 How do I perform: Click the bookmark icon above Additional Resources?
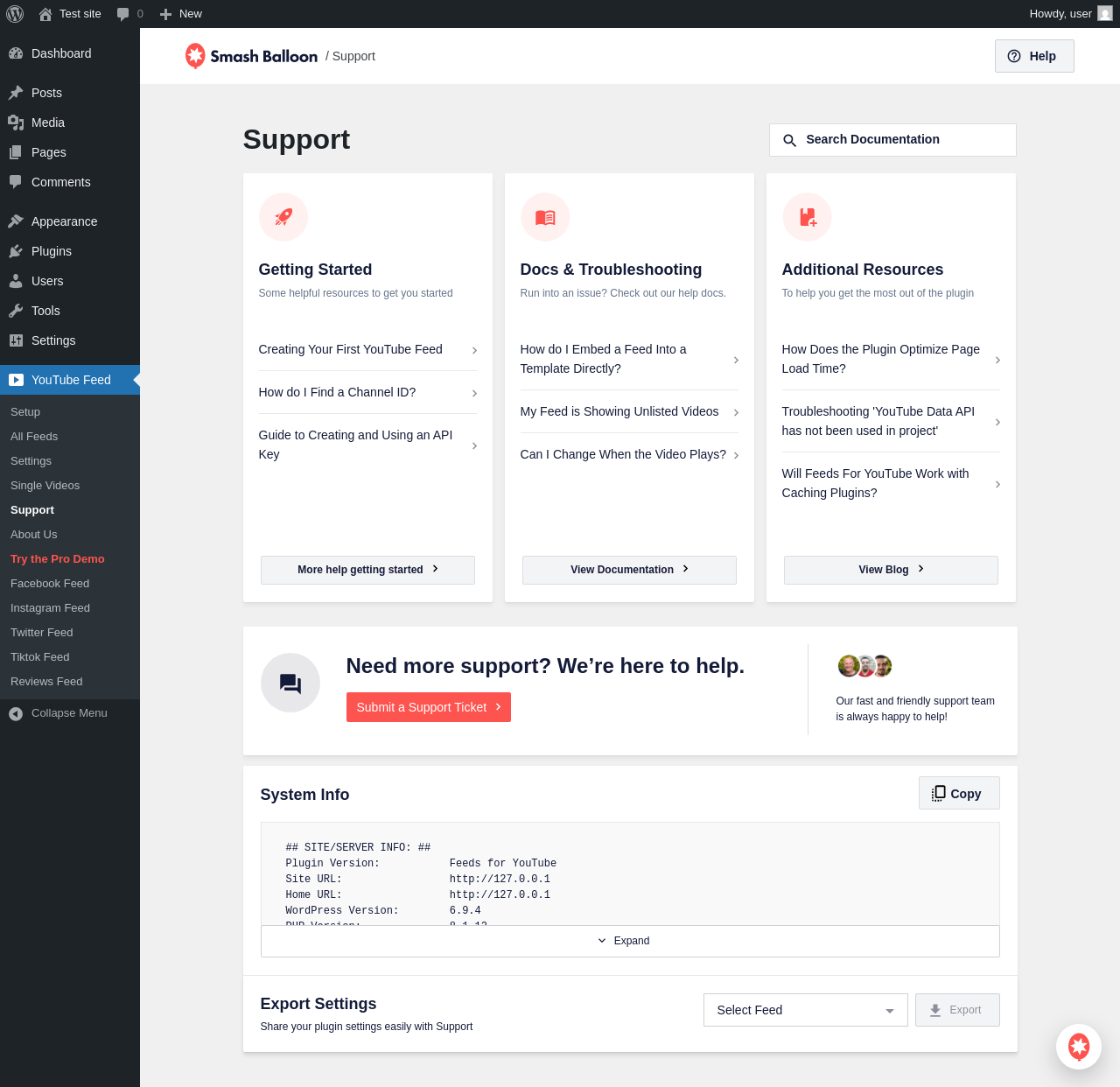tap(807, 217)
